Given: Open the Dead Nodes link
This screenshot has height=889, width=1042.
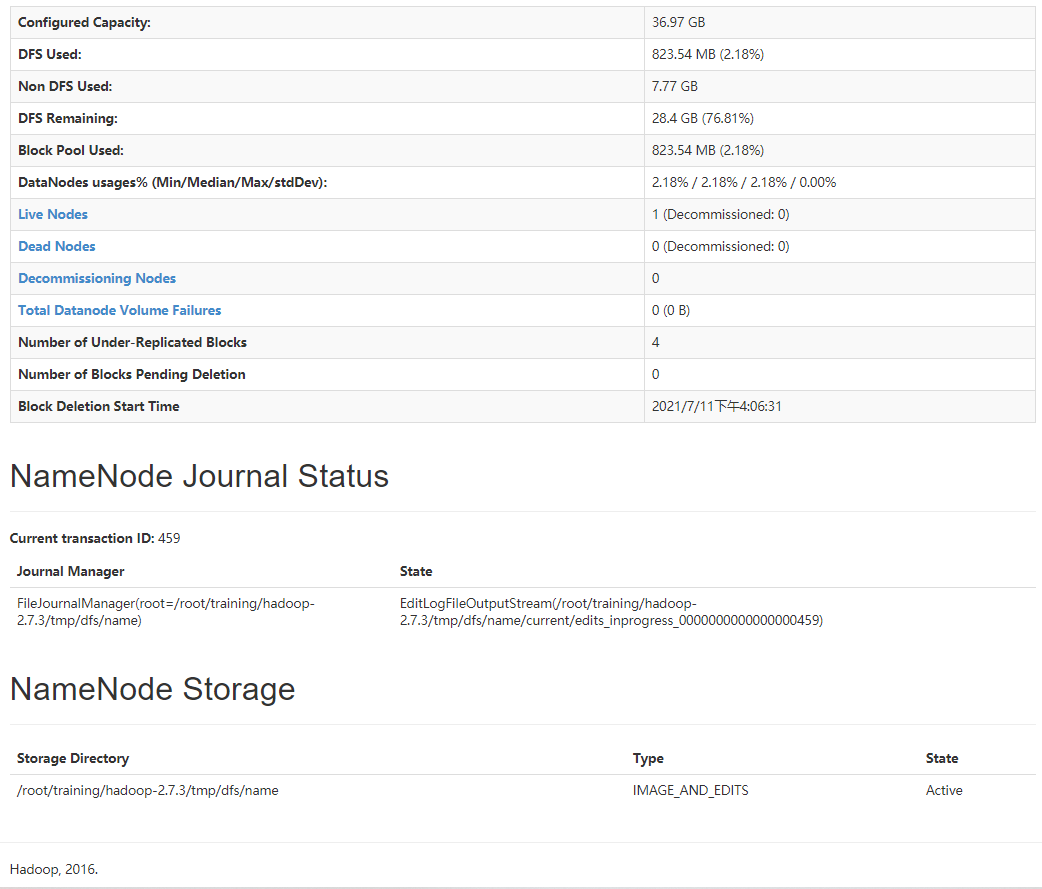Looking at the screenshot, I should point(57,246).
